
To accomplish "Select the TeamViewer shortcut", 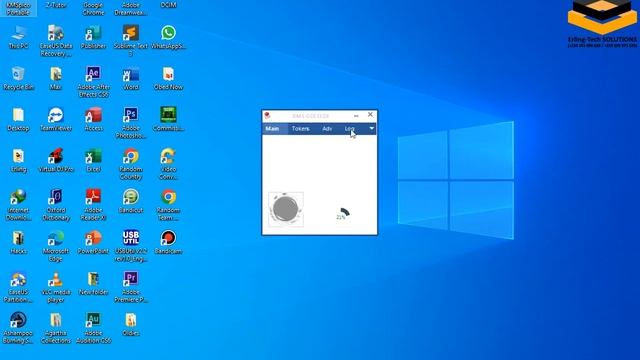I will tap(56, 120).
